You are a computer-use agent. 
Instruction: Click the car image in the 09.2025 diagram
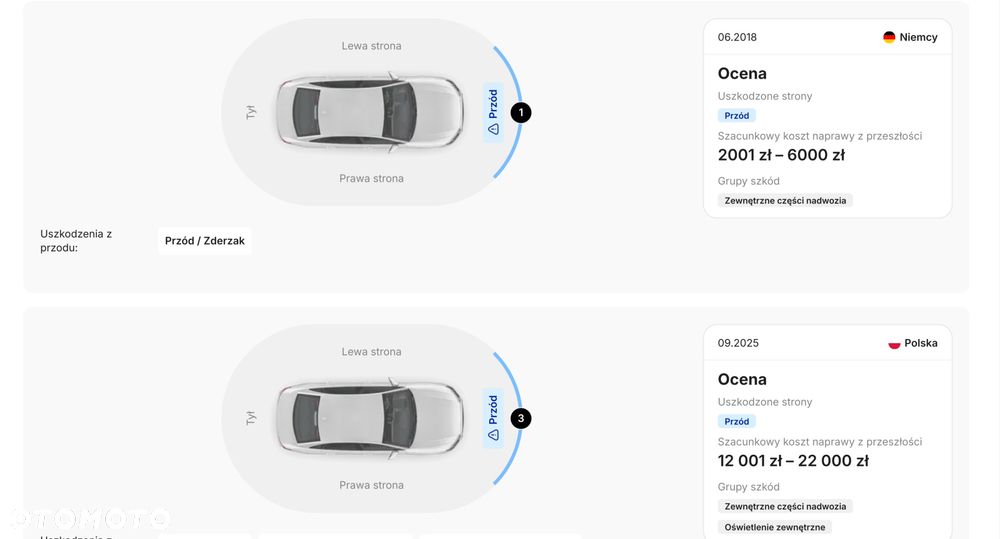click(370, 418)
